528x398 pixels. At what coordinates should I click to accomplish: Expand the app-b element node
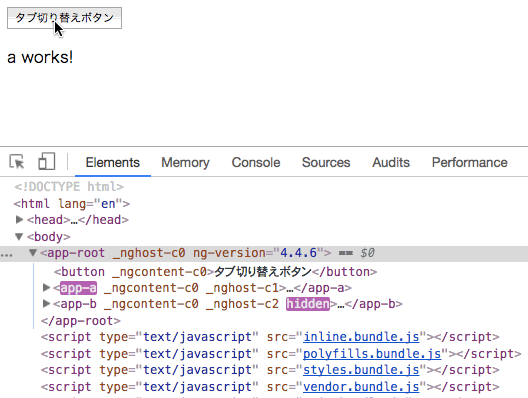click(x=46, y=304)
